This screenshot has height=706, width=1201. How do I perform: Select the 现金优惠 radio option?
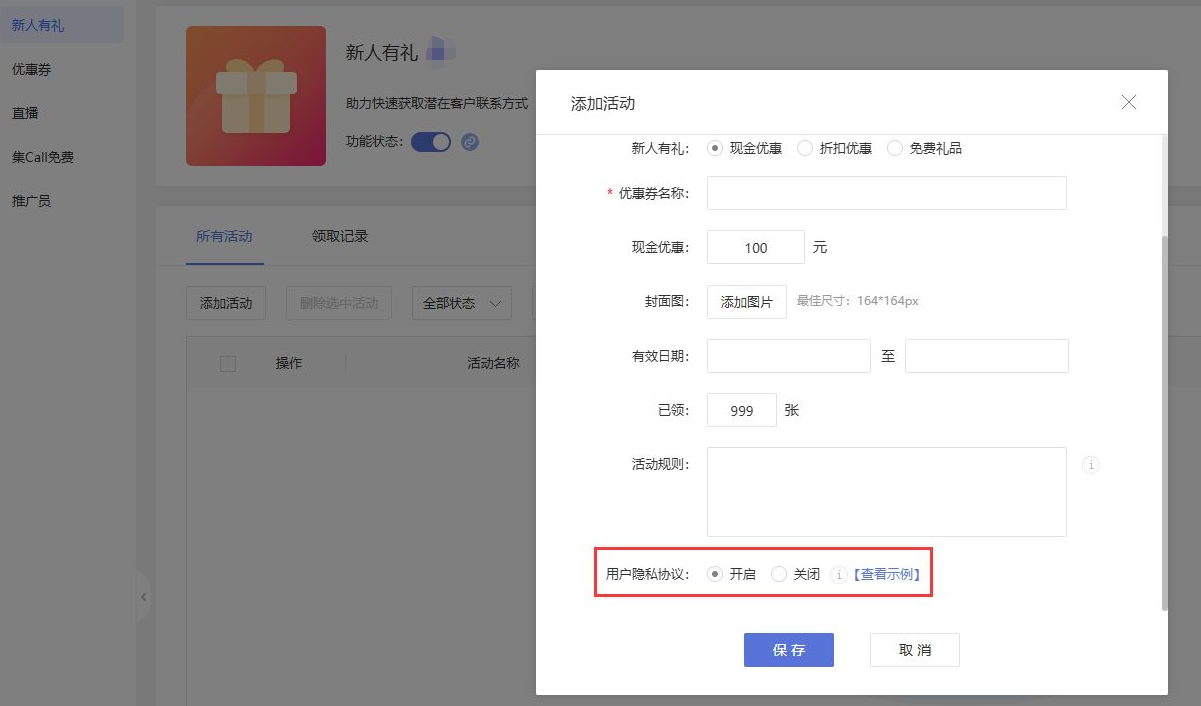(x=715, y=148)
